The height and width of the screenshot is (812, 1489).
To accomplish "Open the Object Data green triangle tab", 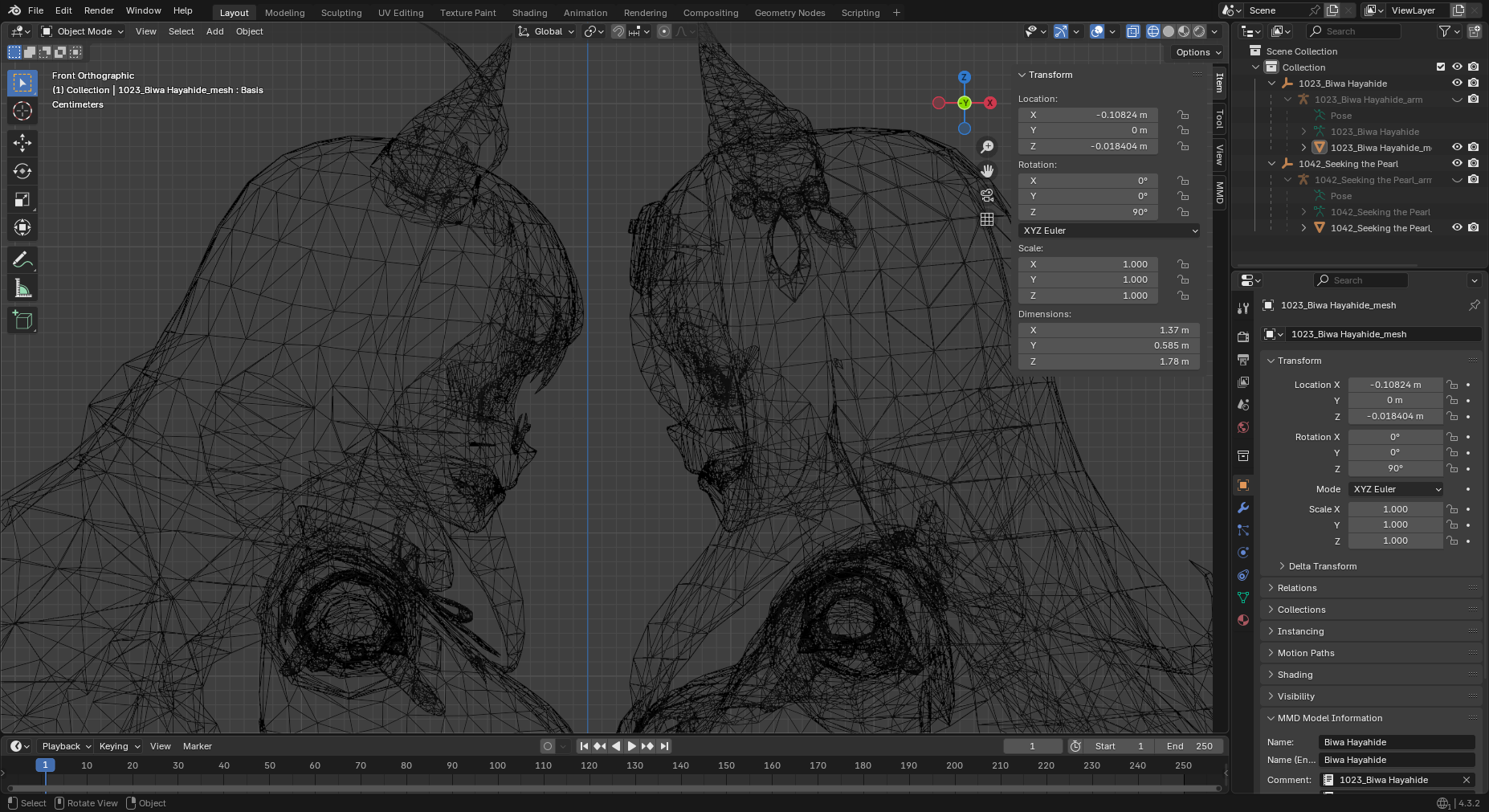I will click(x=1243, y=598).
